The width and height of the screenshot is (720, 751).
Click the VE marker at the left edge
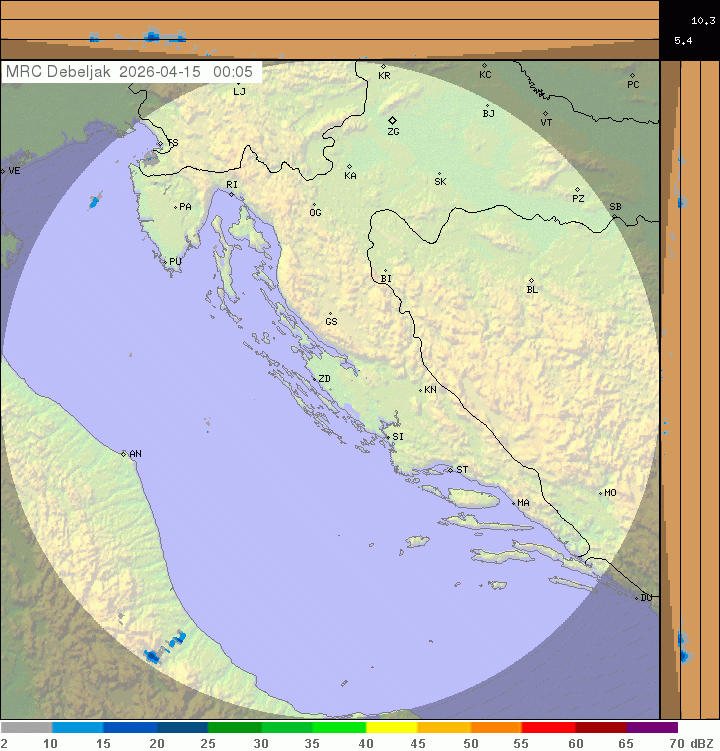point(3,171)
